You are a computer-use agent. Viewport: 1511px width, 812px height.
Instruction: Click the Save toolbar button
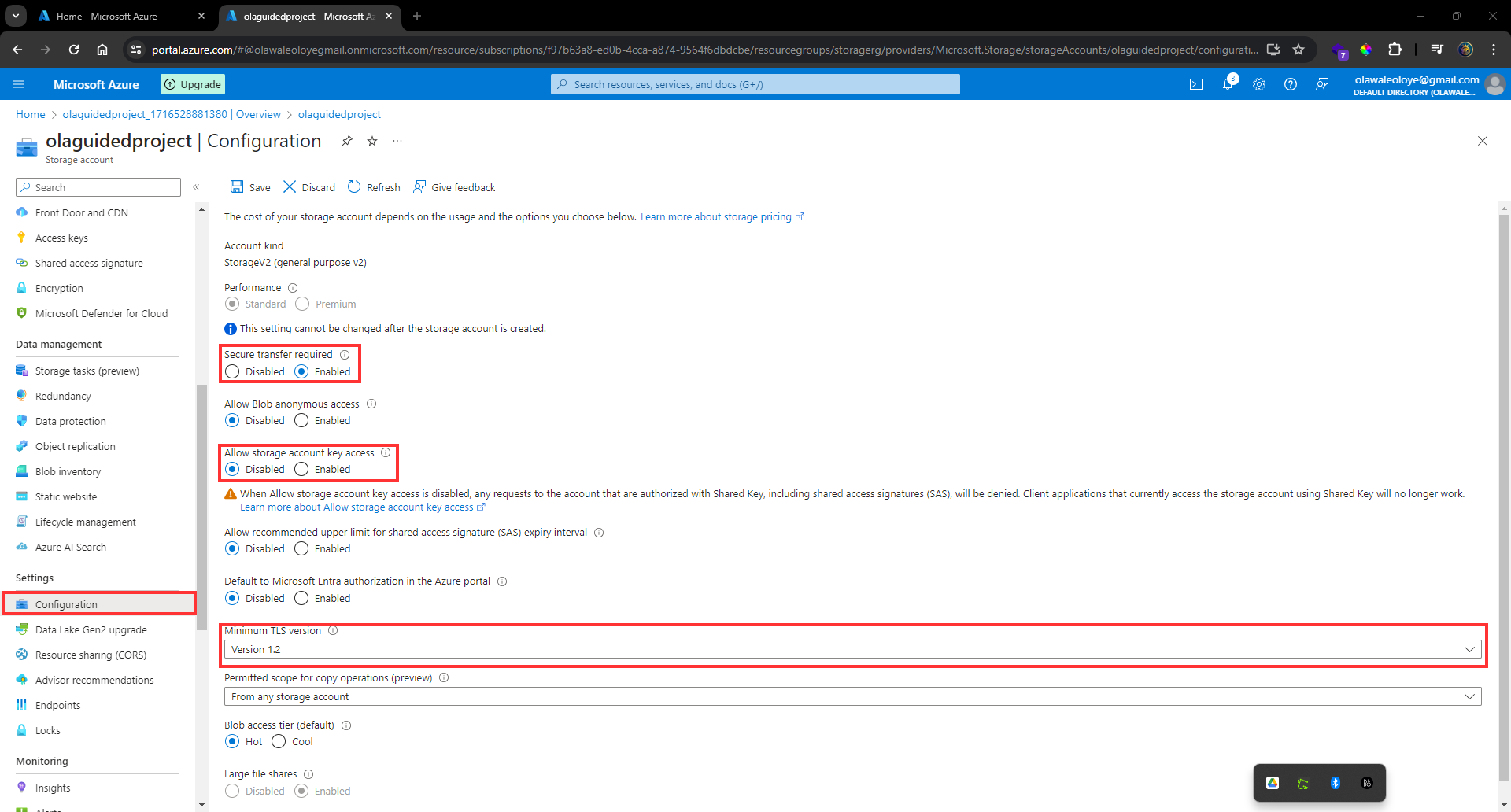[250, 187]
